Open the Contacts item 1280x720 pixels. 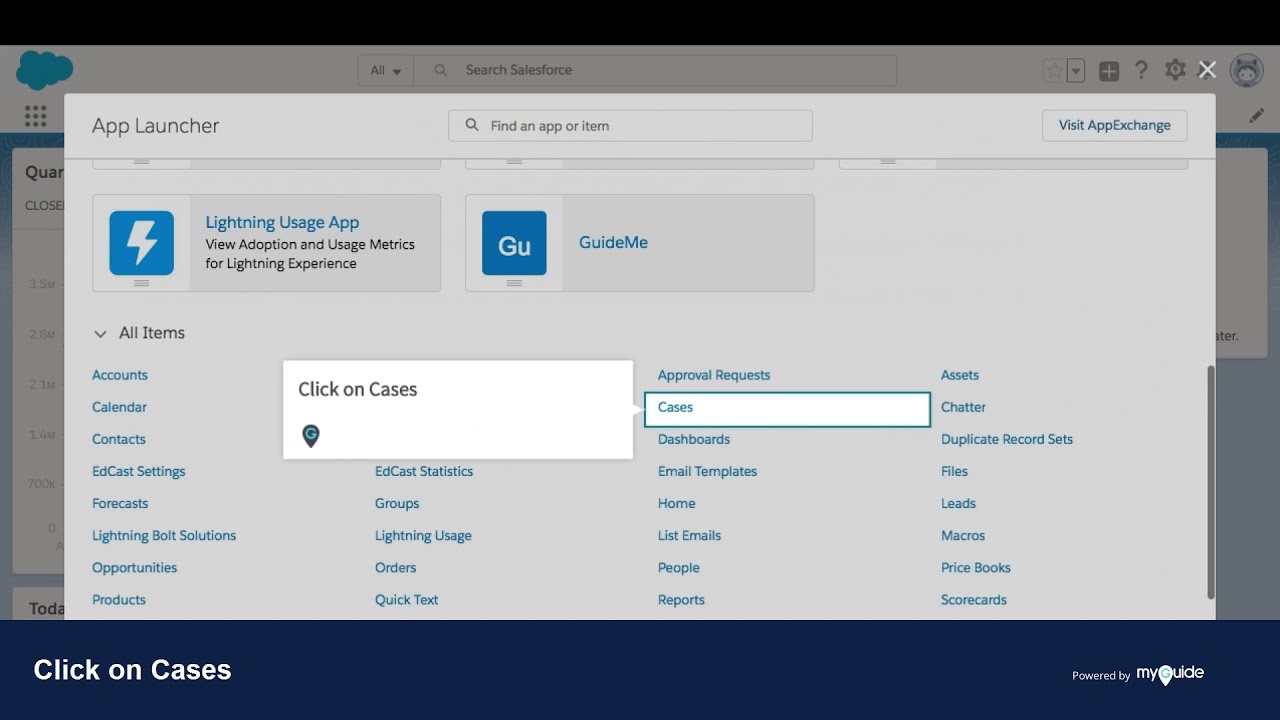point(119,439)
